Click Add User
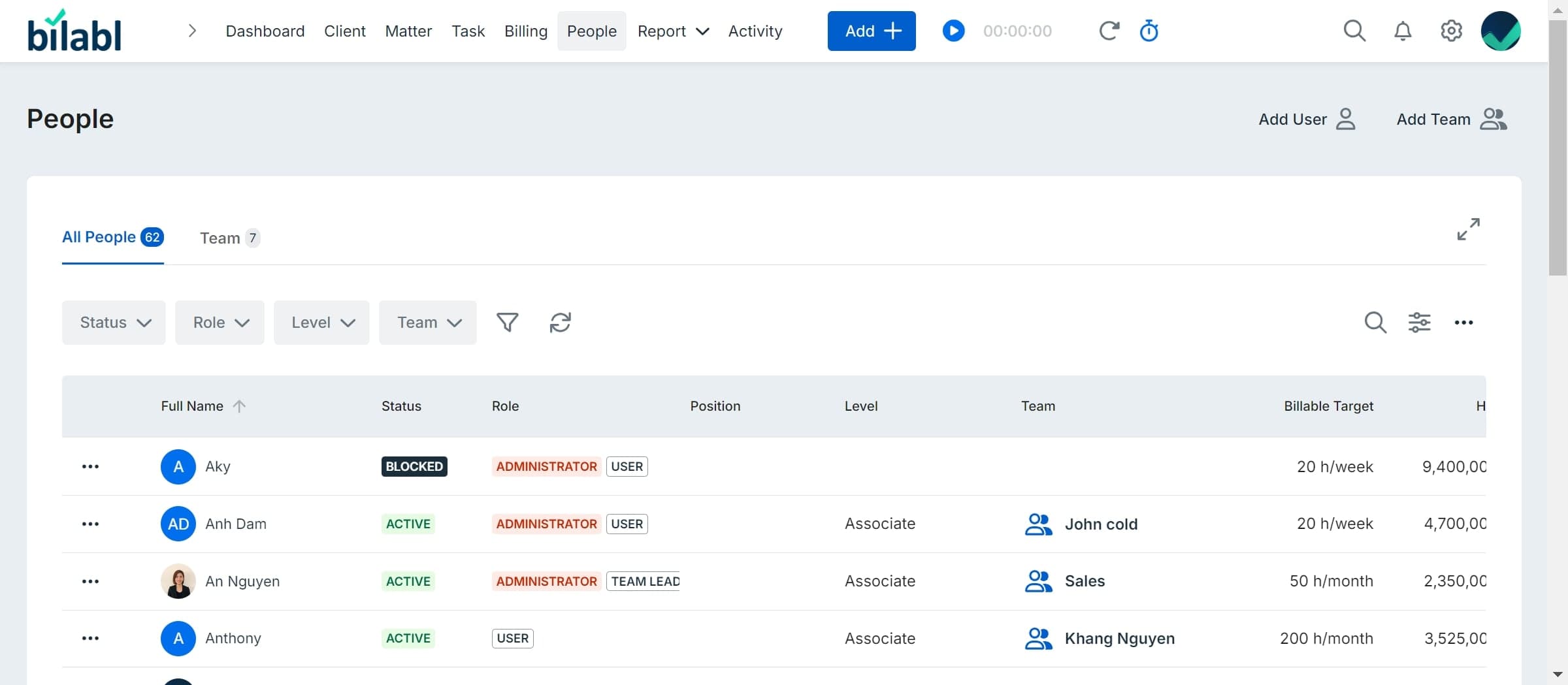The width and height of the screenshot is (1568, 685). [1307, 119]
